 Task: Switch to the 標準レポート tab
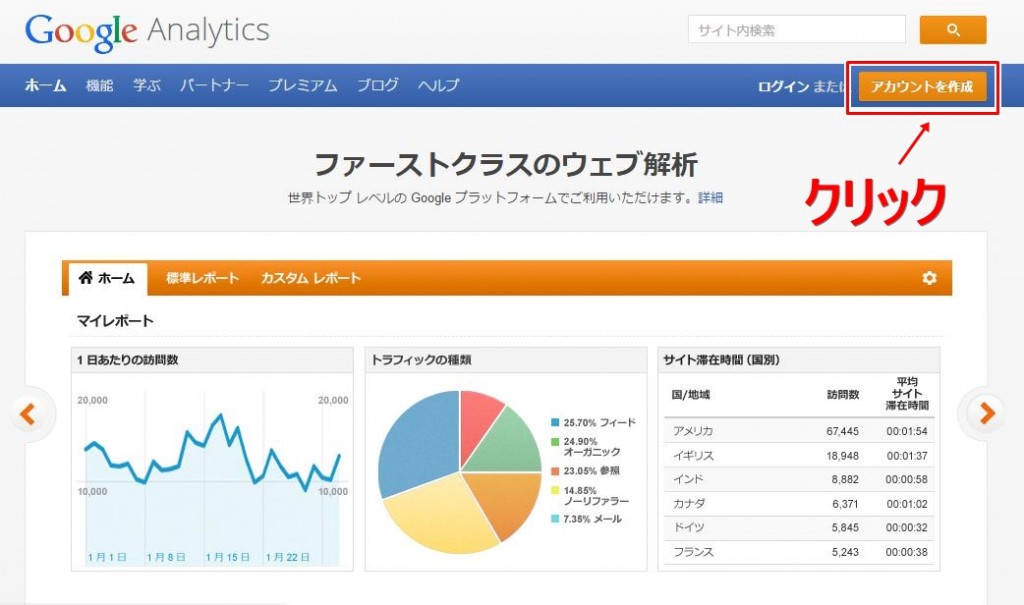[x=202, y=278]
